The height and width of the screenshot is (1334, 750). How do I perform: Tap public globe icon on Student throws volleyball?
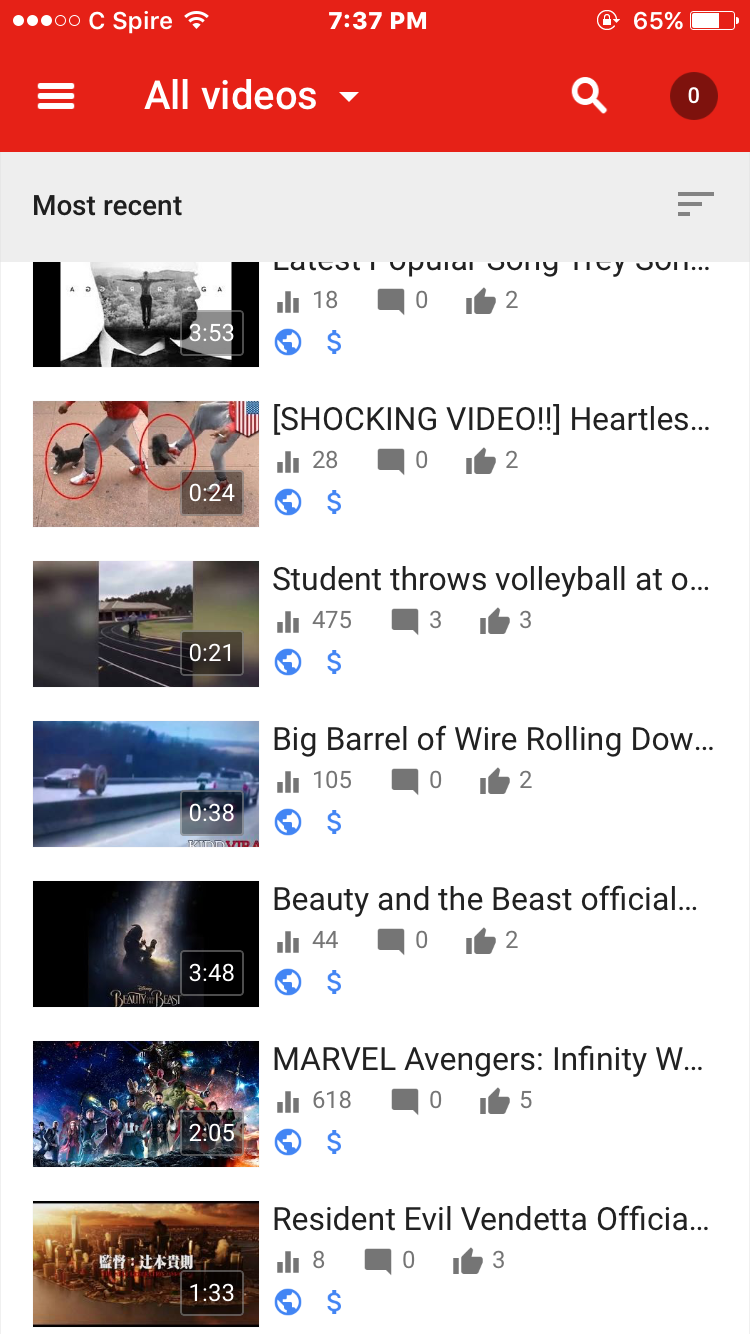pos(288,662)
